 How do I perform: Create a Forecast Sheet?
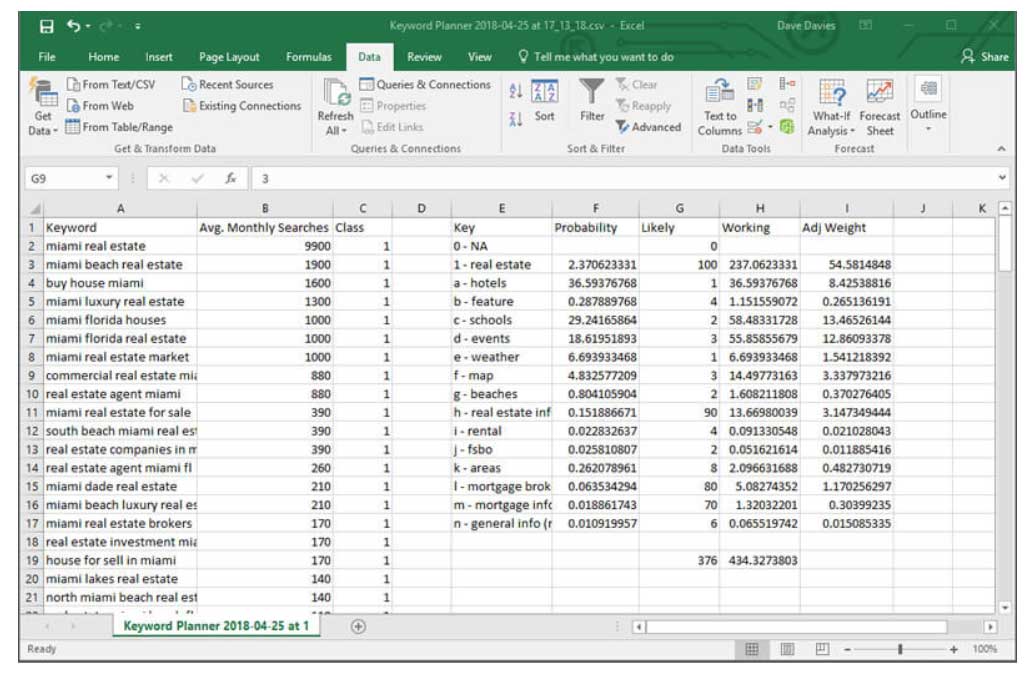(879, 107)
